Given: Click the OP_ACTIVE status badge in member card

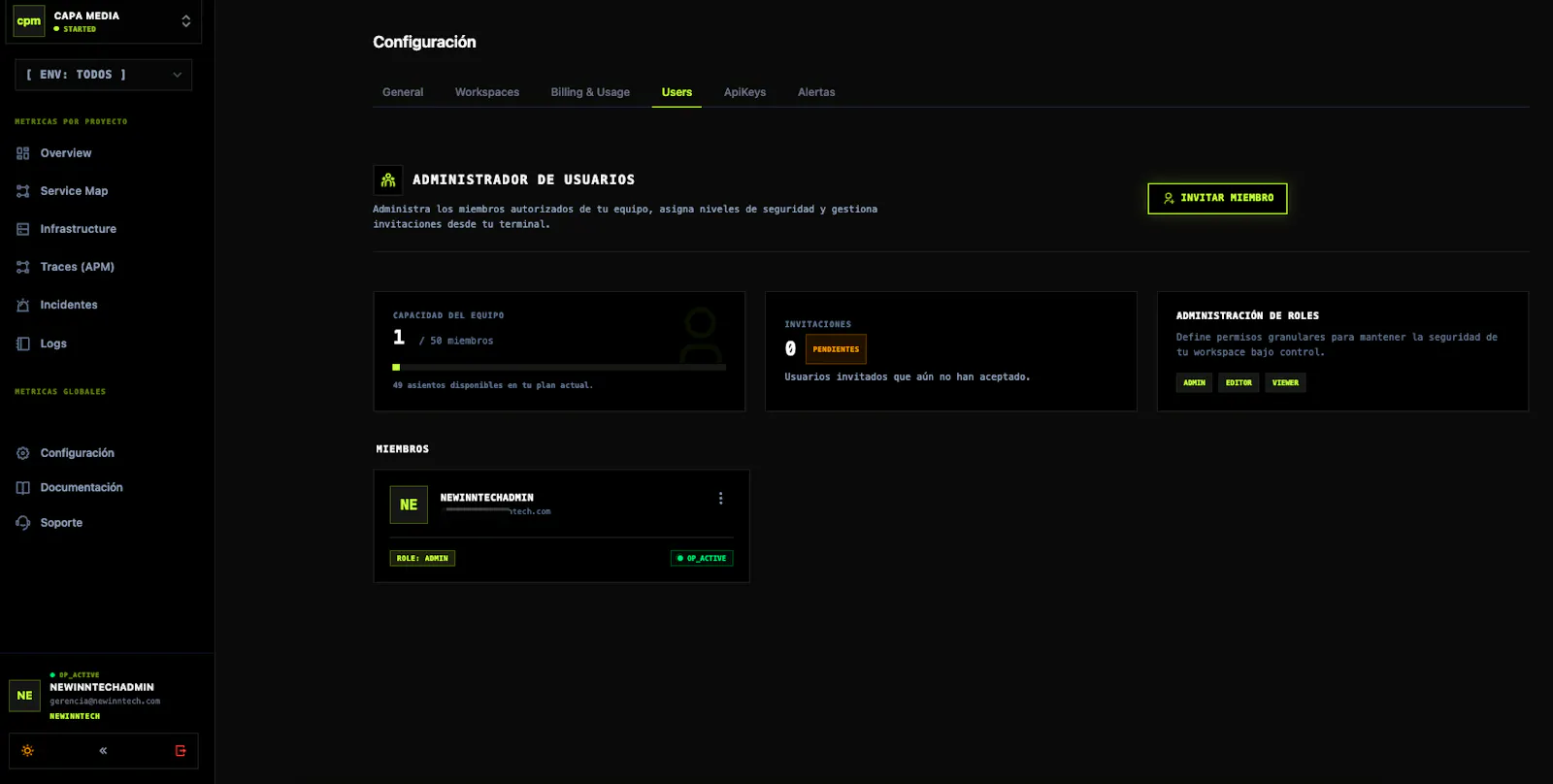Looking at the screenshot, I should click(x=702, y=558).
